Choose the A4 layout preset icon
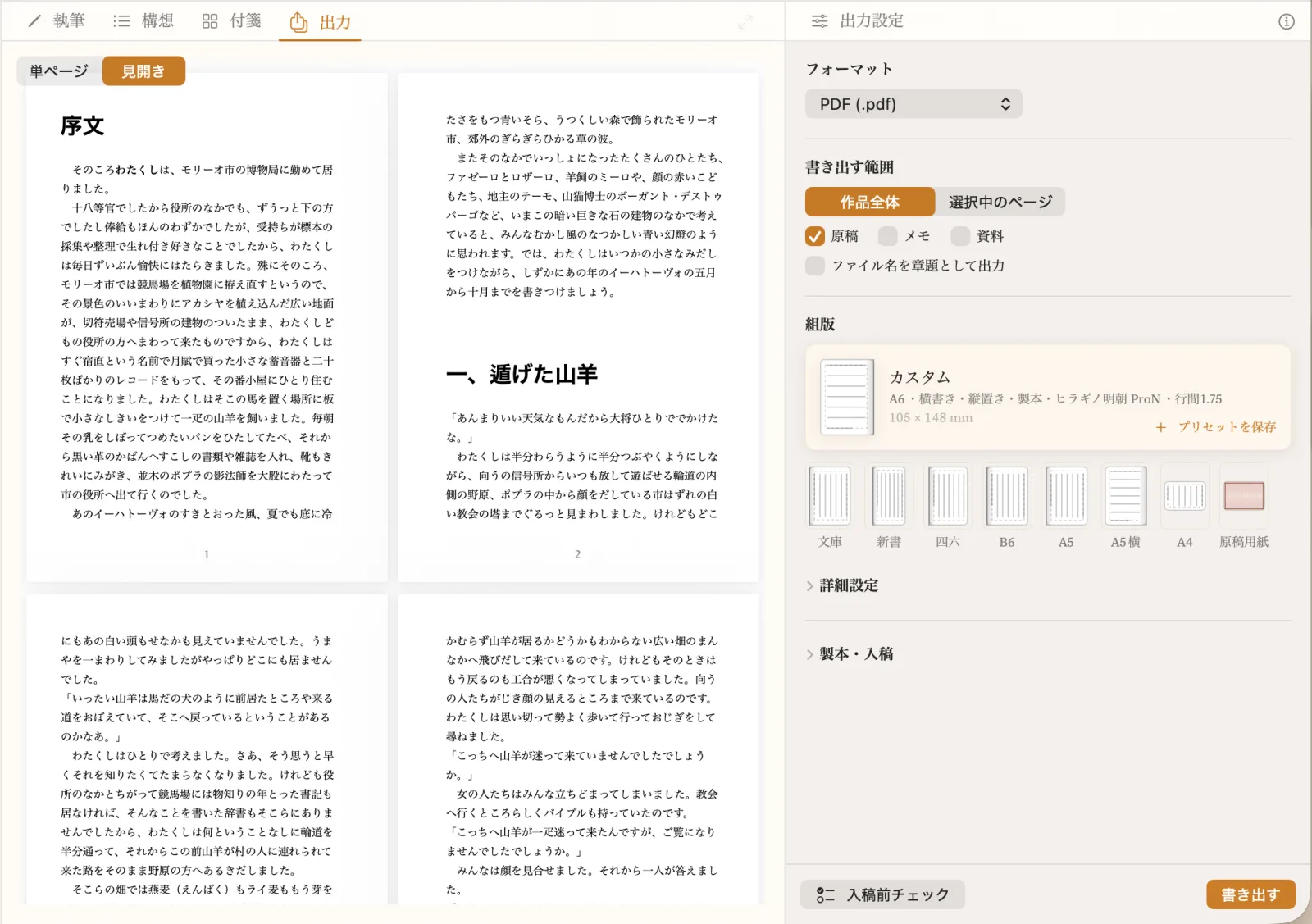 (1185, 496)
